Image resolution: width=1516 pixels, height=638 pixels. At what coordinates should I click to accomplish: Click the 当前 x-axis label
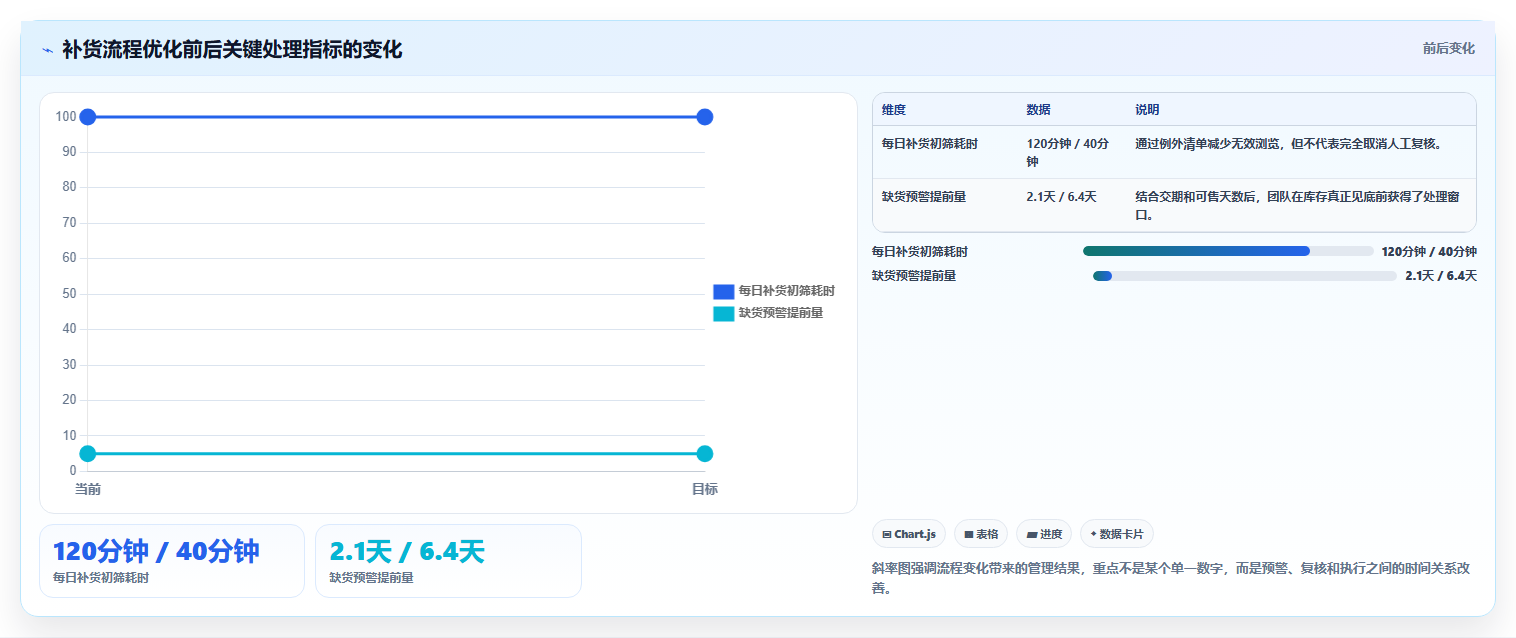coord(87,489)
